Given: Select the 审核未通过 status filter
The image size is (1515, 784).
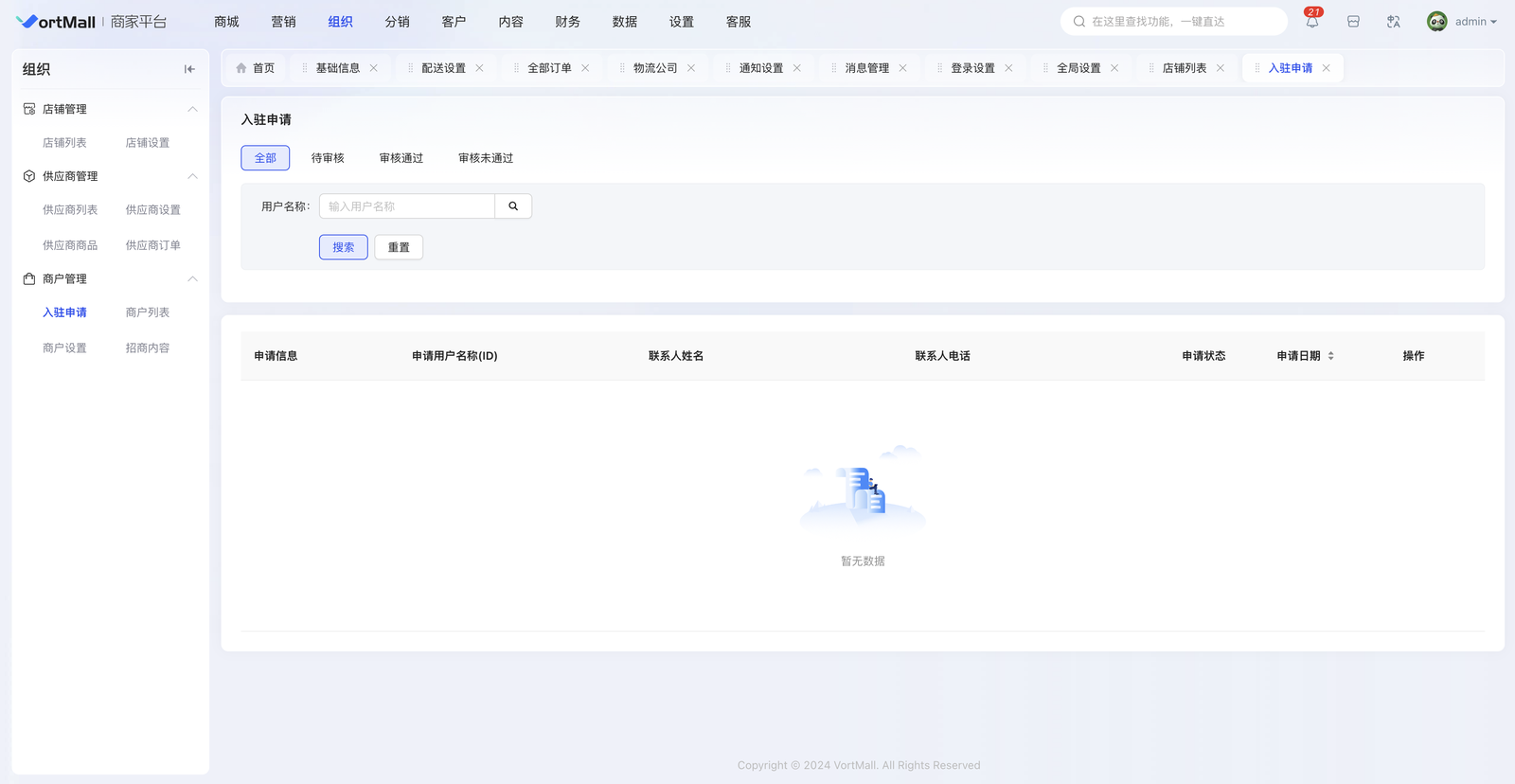Looking at the screenshot, I should (485, 158).
